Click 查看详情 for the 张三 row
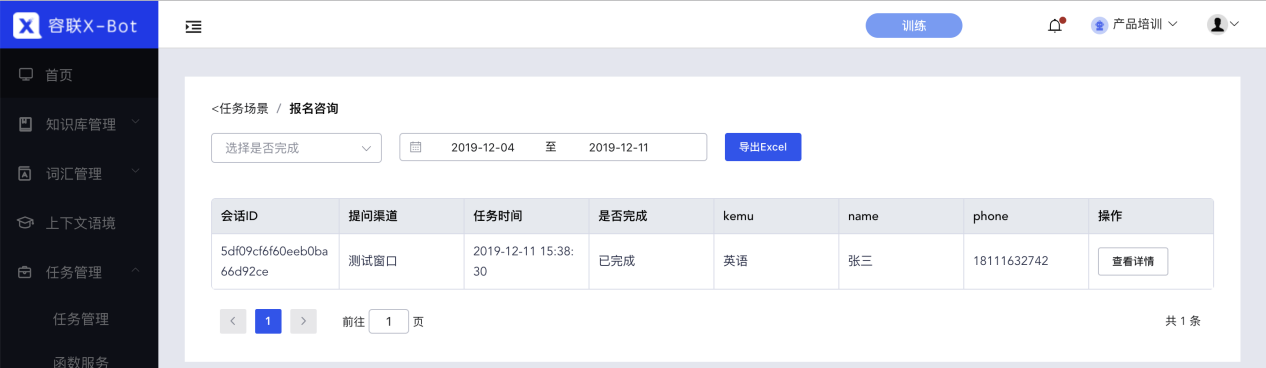 1133,262
